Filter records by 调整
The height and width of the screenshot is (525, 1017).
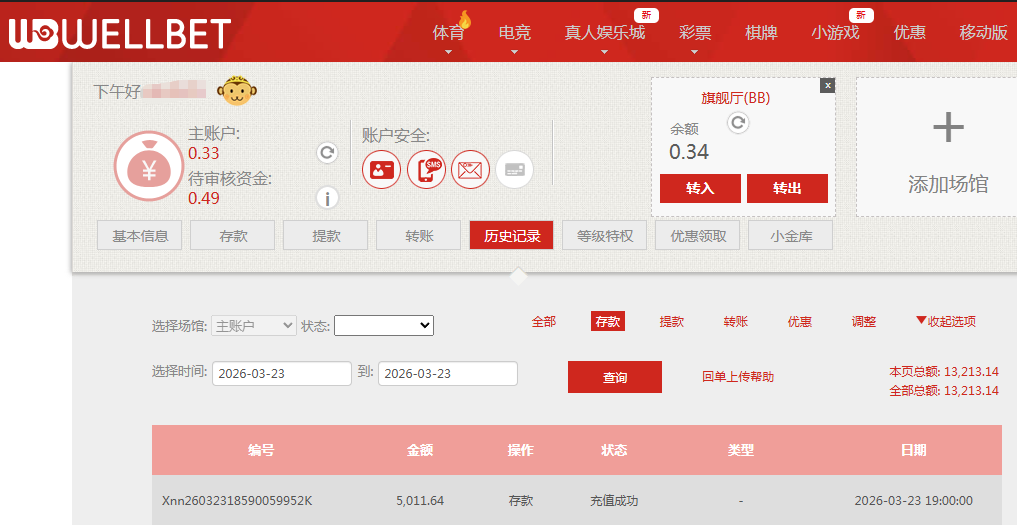pos(864,321)
